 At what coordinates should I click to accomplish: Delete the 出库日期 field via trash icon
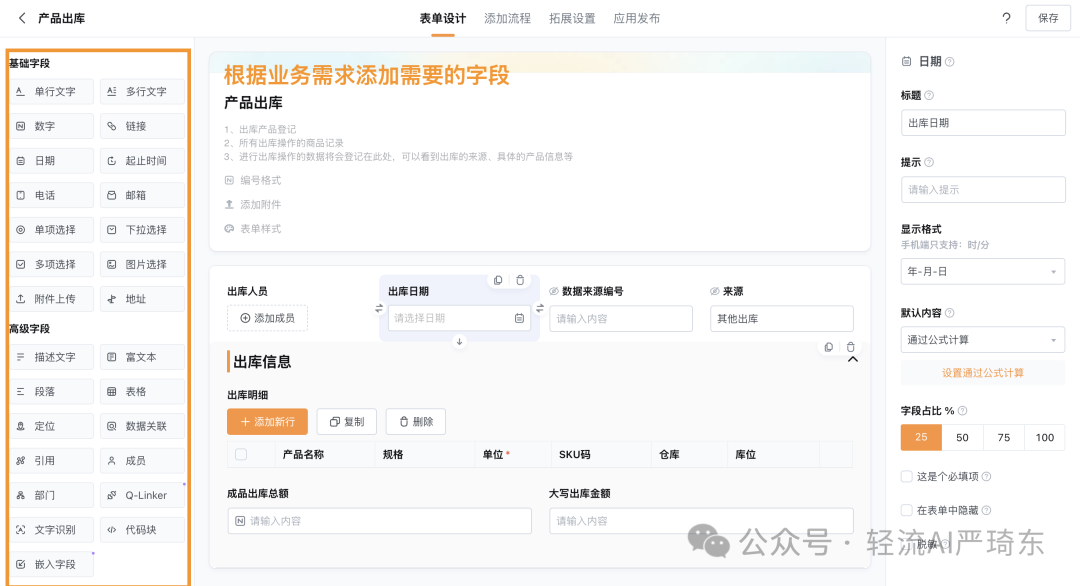coord(520,281)
